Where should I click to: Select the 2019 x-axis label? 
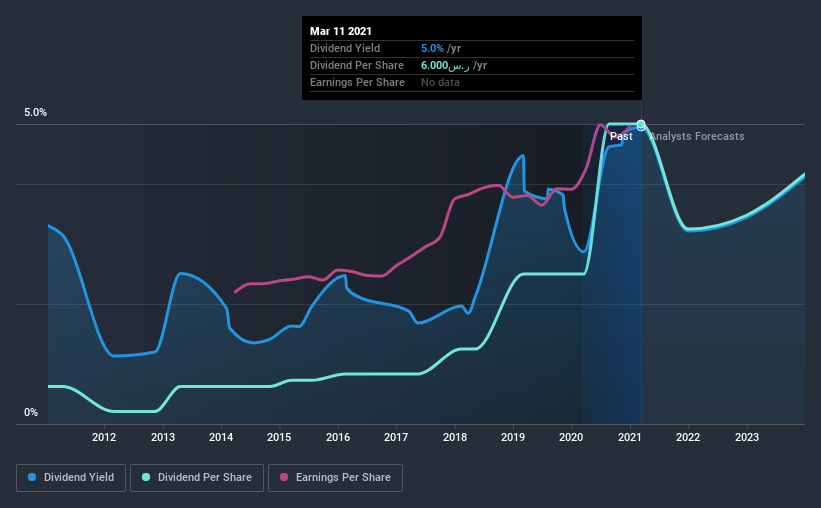pyautogui.click(x=513, y=437)
